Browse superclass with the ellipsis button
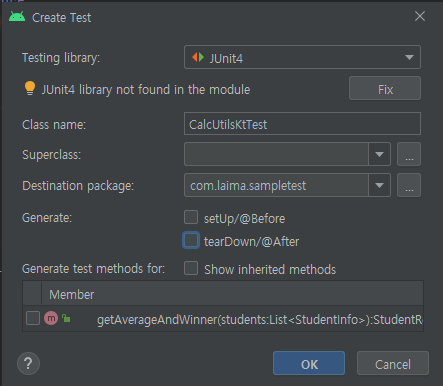The width and height of the screenshot is (443, 386). [x=409, y=154]
